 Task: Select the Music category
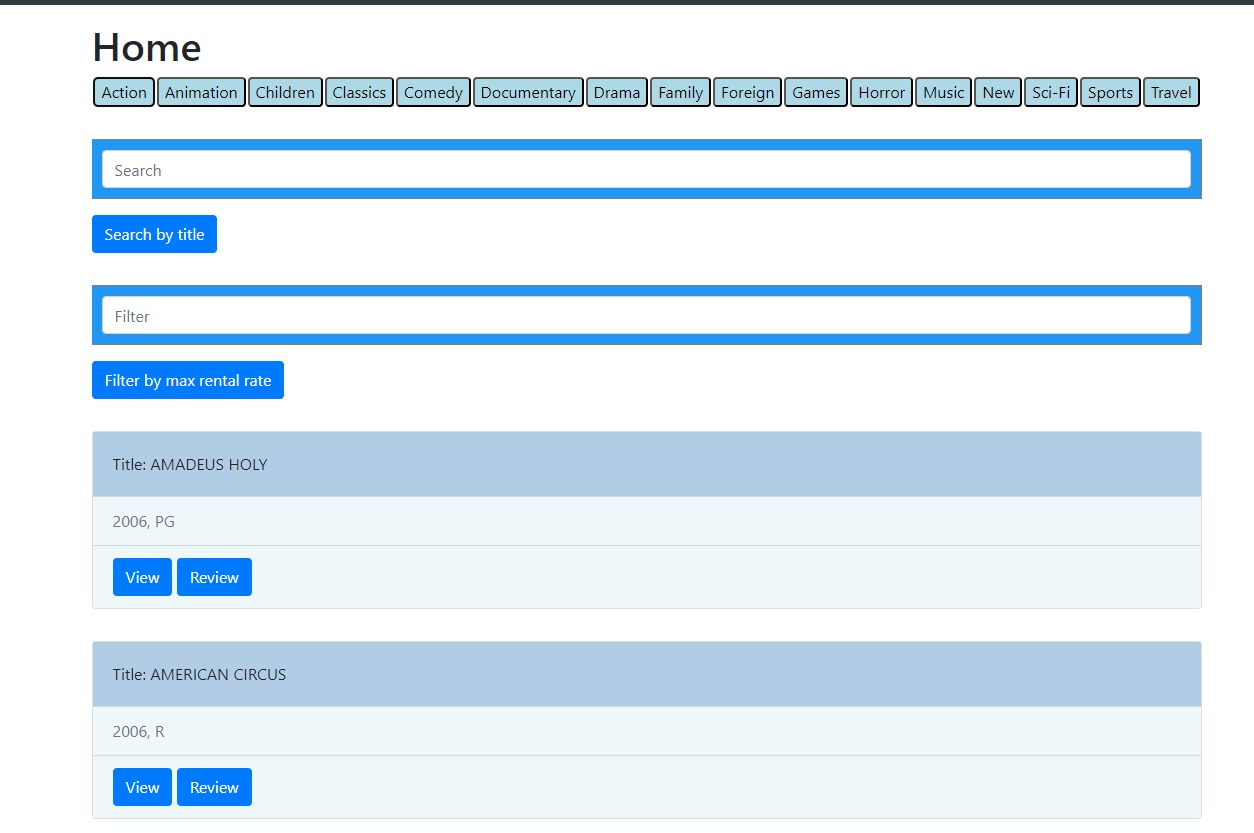point(943,92)
